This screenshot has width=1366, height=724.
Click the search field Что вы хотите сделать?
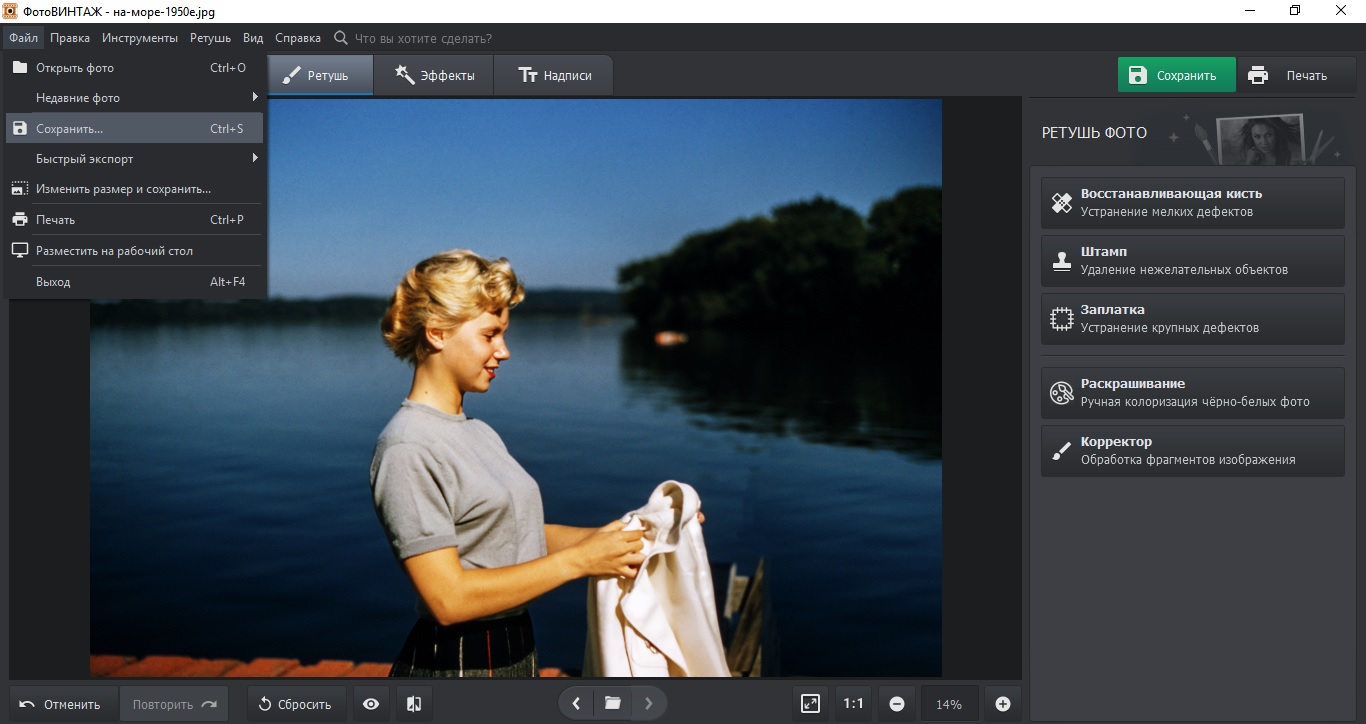click(x=423, y=38)
